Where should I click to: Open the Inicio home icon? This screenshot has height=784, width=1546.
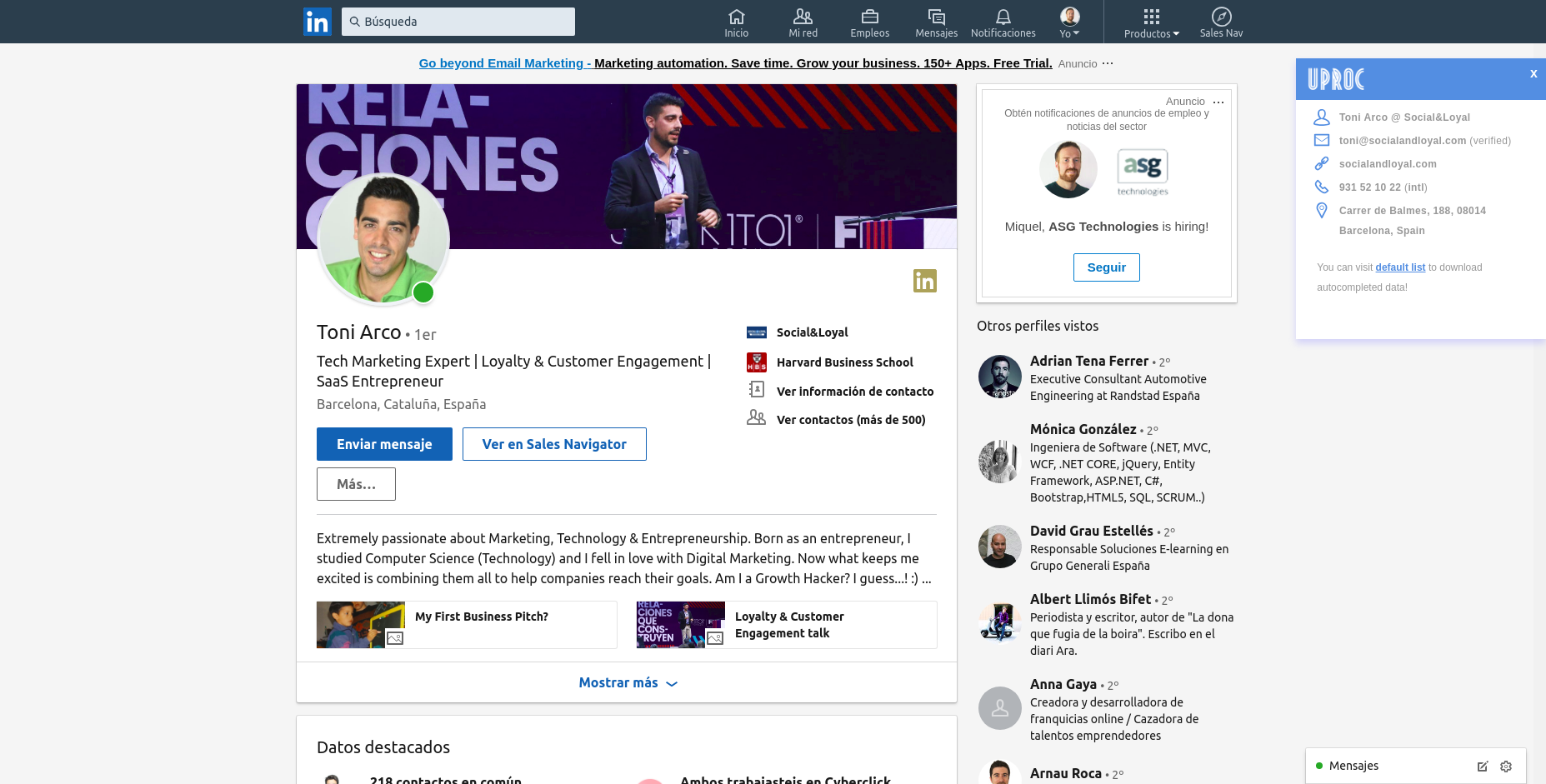click(x=737, y=17)
